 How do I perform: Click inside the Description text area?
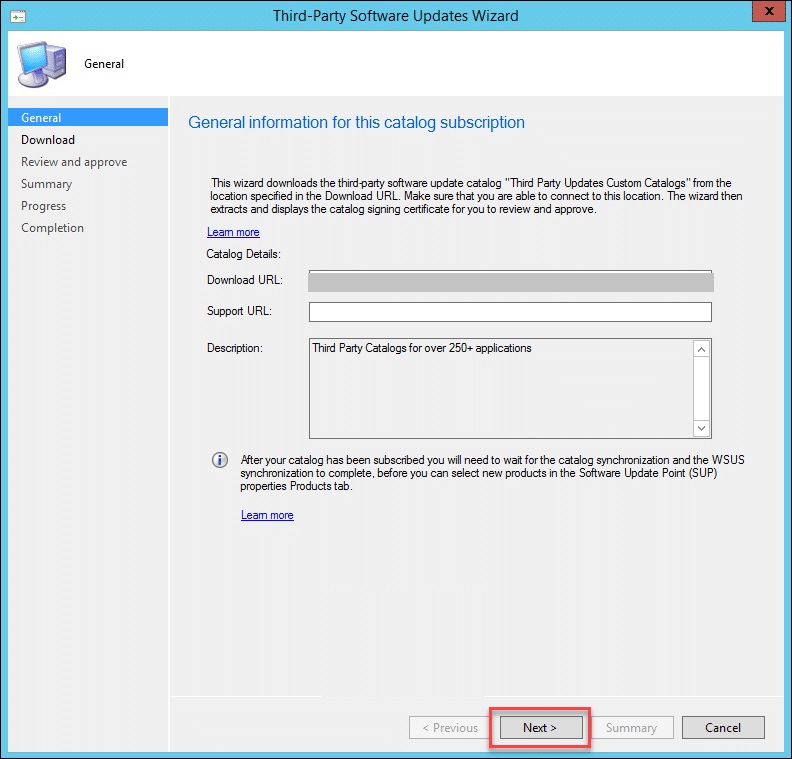point(500,388)
